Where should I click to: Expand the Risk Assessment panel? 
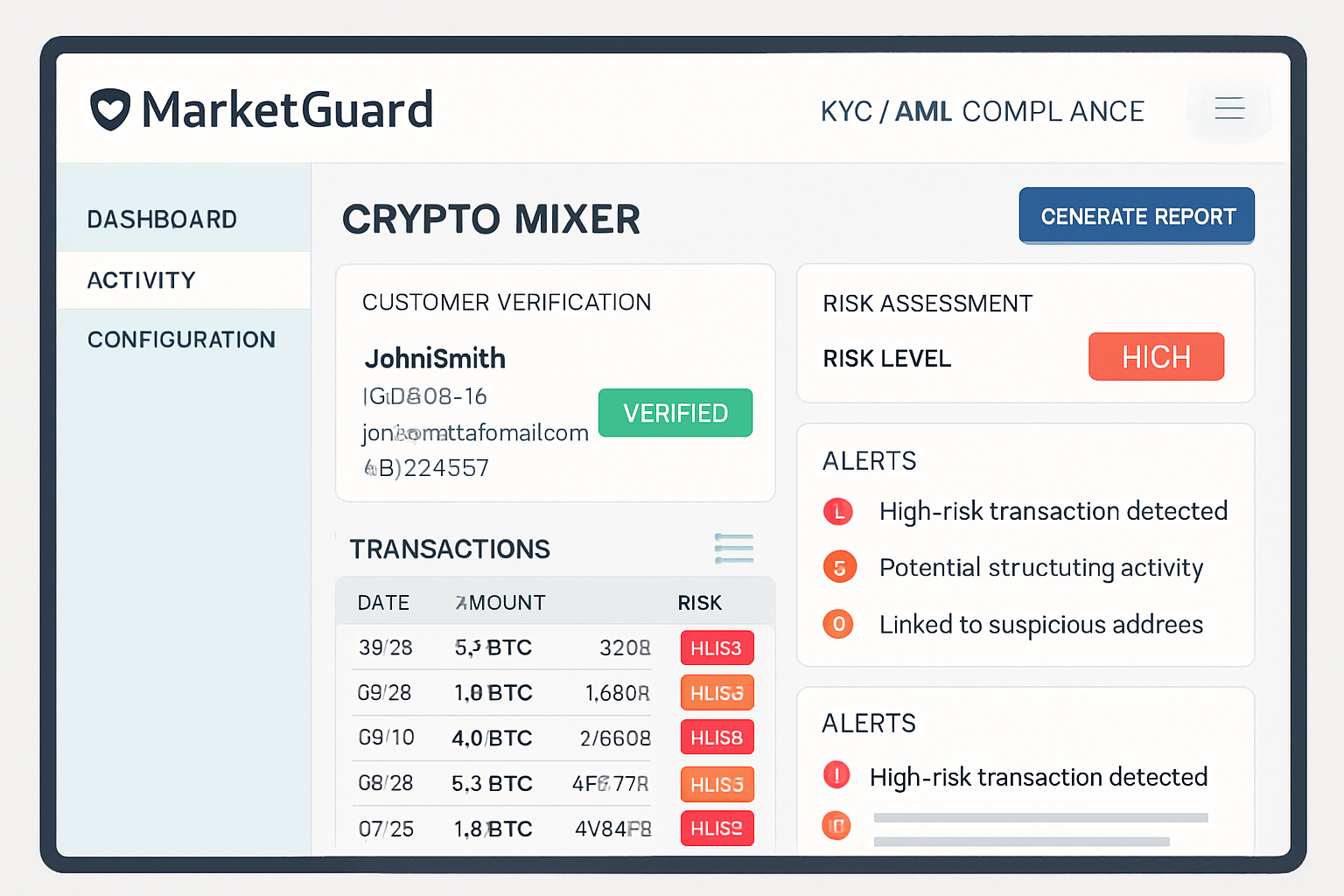click(1025, 332)
